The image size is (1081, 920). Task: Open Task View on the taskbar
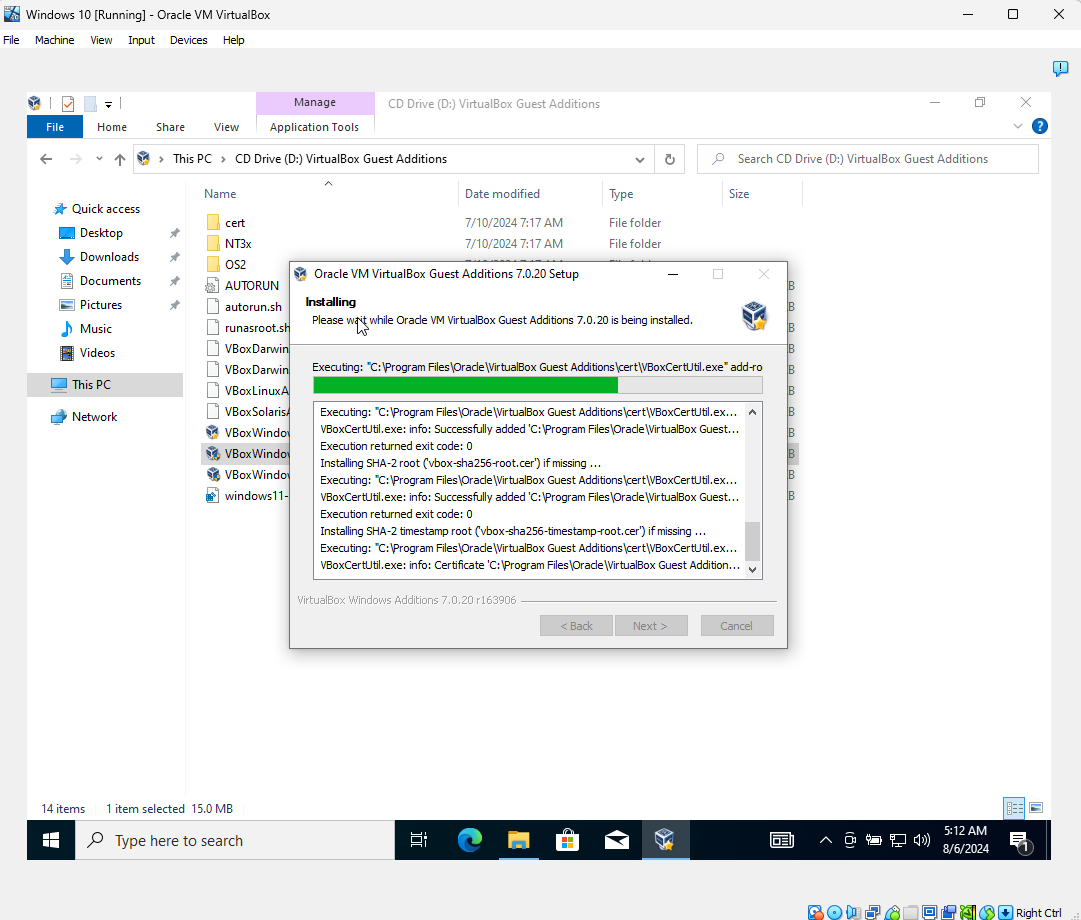(x=418, y=840)
